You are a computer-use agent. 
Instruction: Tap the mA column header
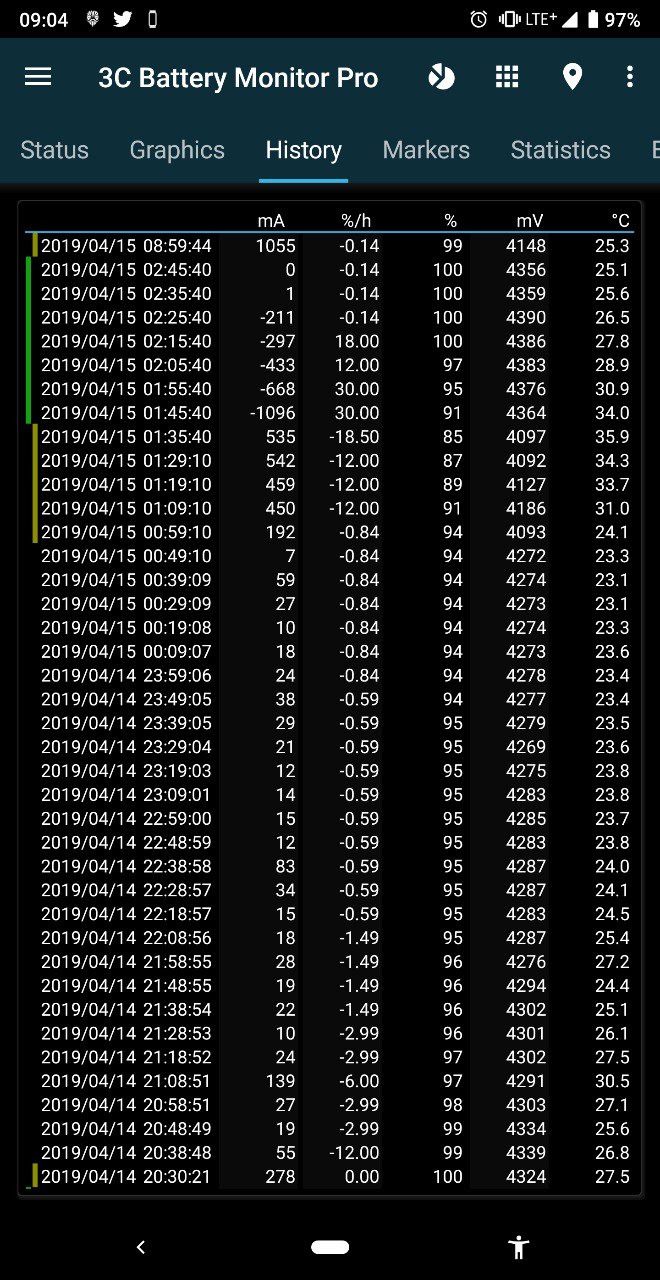point(271,220)
